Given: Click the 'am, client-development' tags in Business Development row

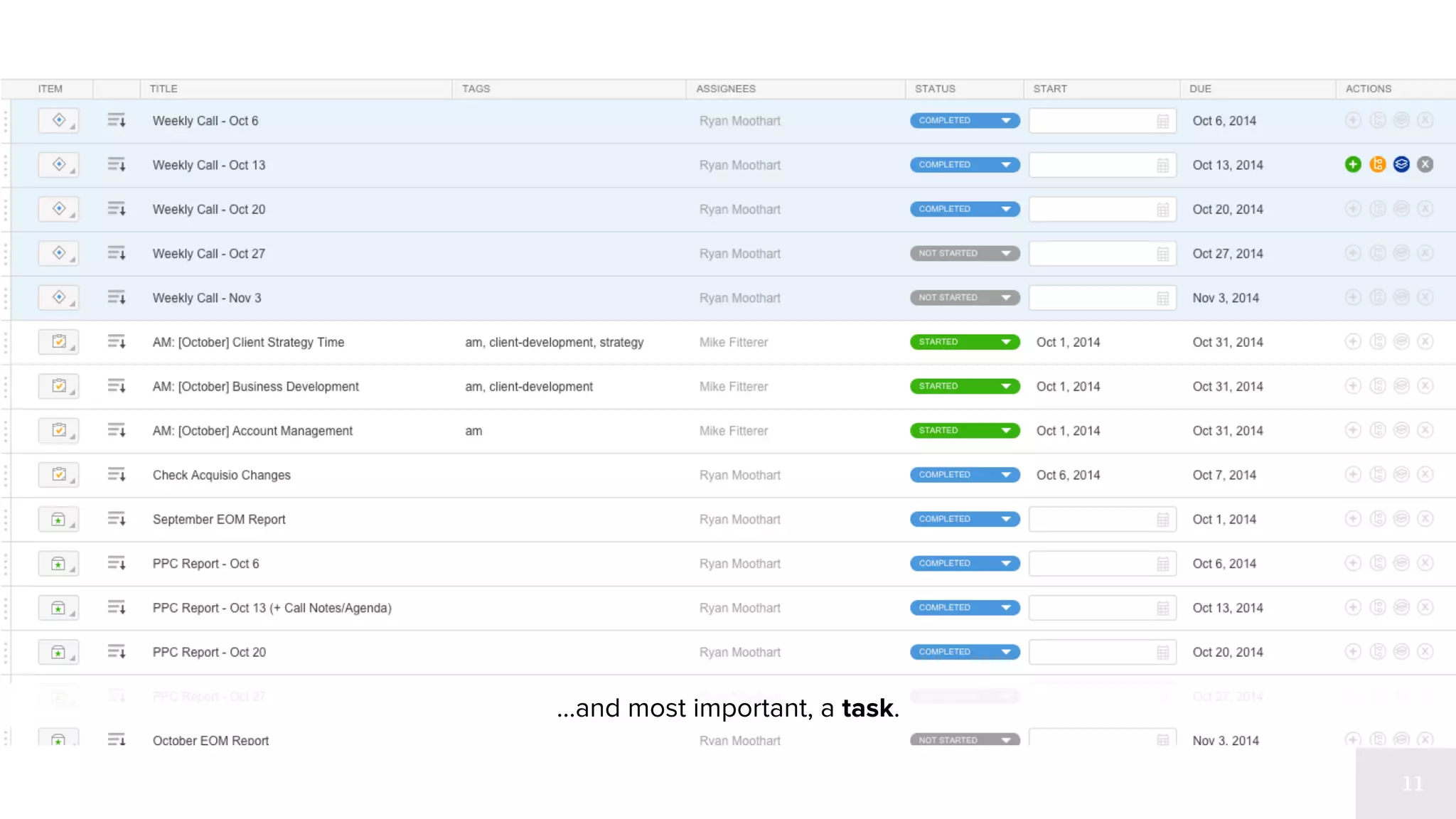Looking at the screenshot, I should [529, 386].
